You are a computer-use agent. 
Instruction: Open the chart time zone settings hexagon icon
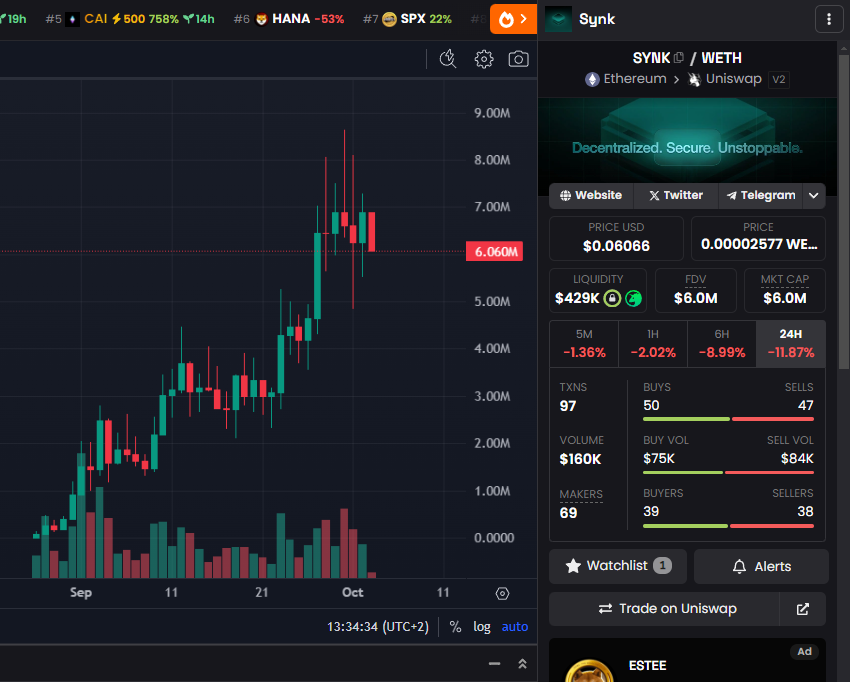coord(502,593)
